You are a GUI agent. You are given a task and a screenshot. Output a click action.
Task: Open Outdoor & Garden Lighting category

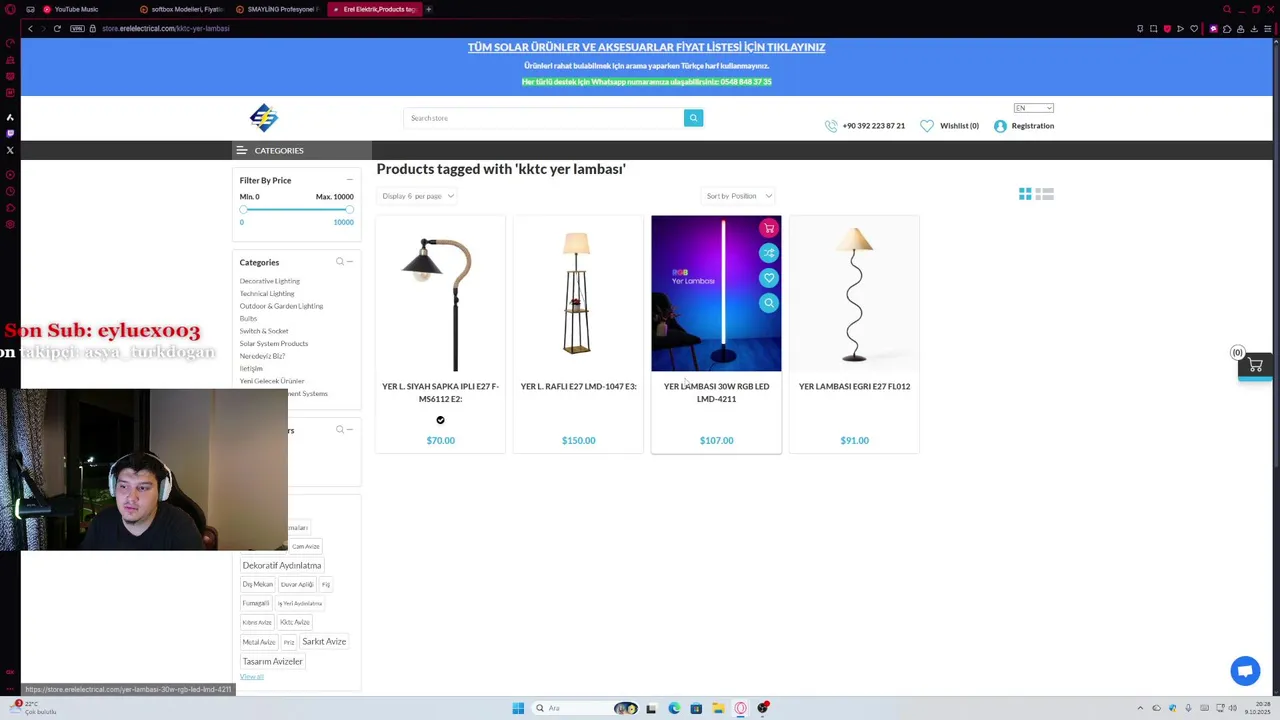(281, 306)
